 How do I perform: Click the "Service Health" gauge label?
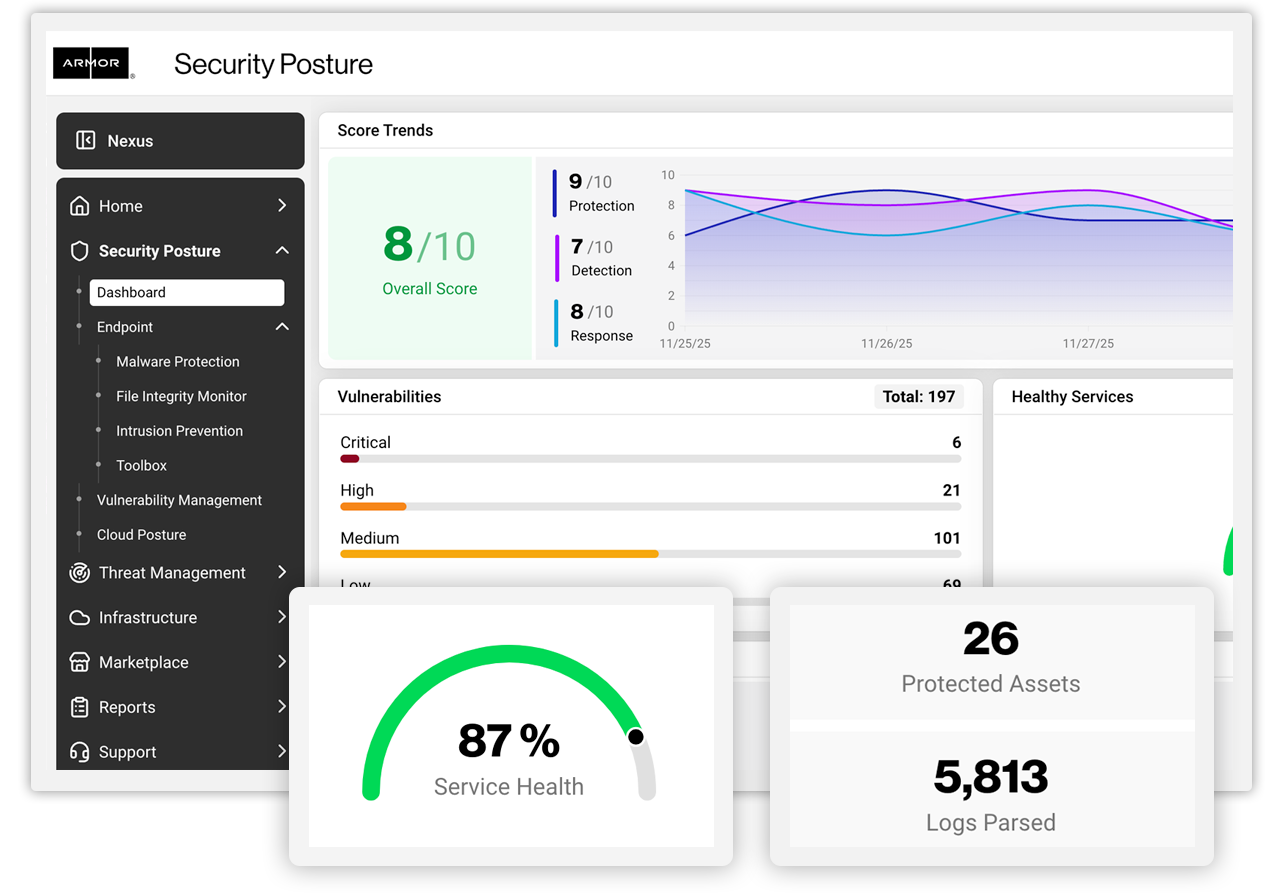click(x=509, y=787)
